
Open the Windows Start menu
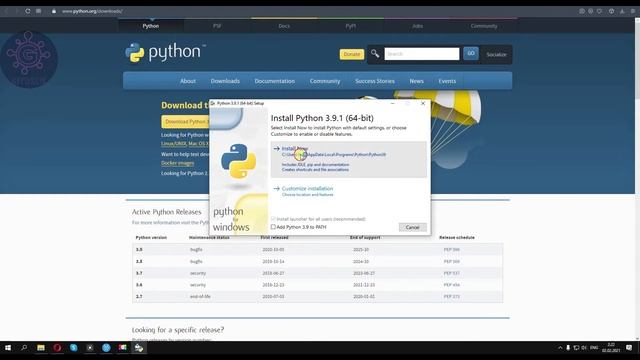click(8, 348)
